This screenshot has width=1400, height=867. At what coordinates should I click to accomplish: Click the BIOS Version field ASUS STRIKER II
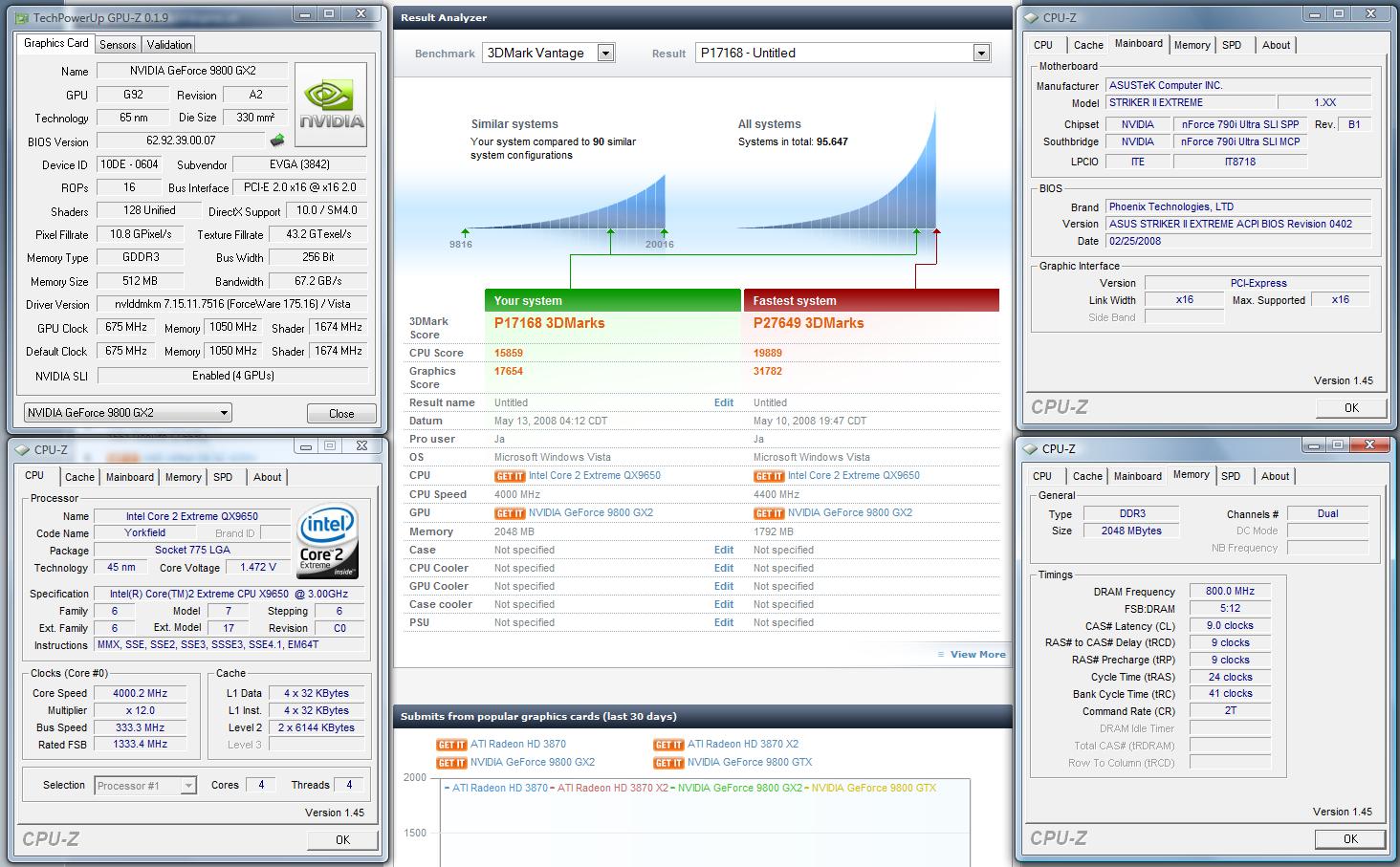pyautogui.click(x=1238, y=225)
